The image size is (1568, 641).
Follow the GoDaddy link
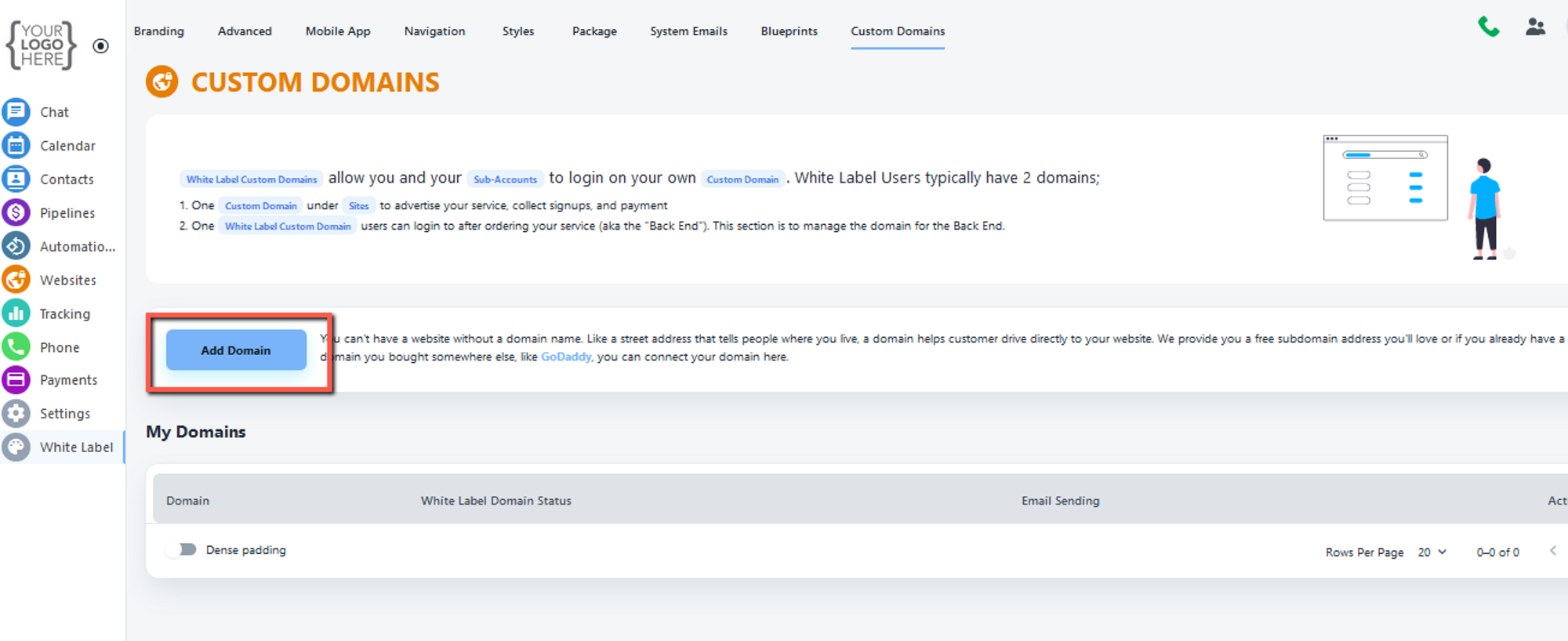point(566,357)
